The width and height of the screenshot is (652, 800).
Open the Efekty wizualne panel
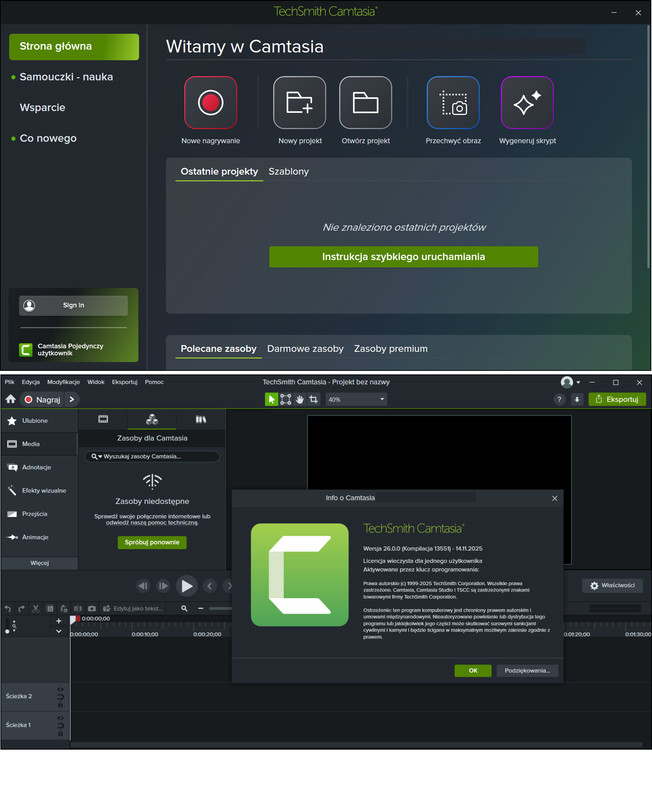tap(39, 491)
